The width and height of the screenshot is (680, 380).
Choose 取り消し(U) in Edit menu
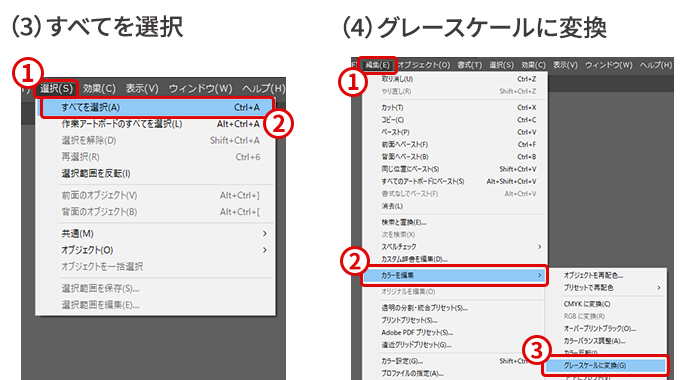(x=455, y=79)
